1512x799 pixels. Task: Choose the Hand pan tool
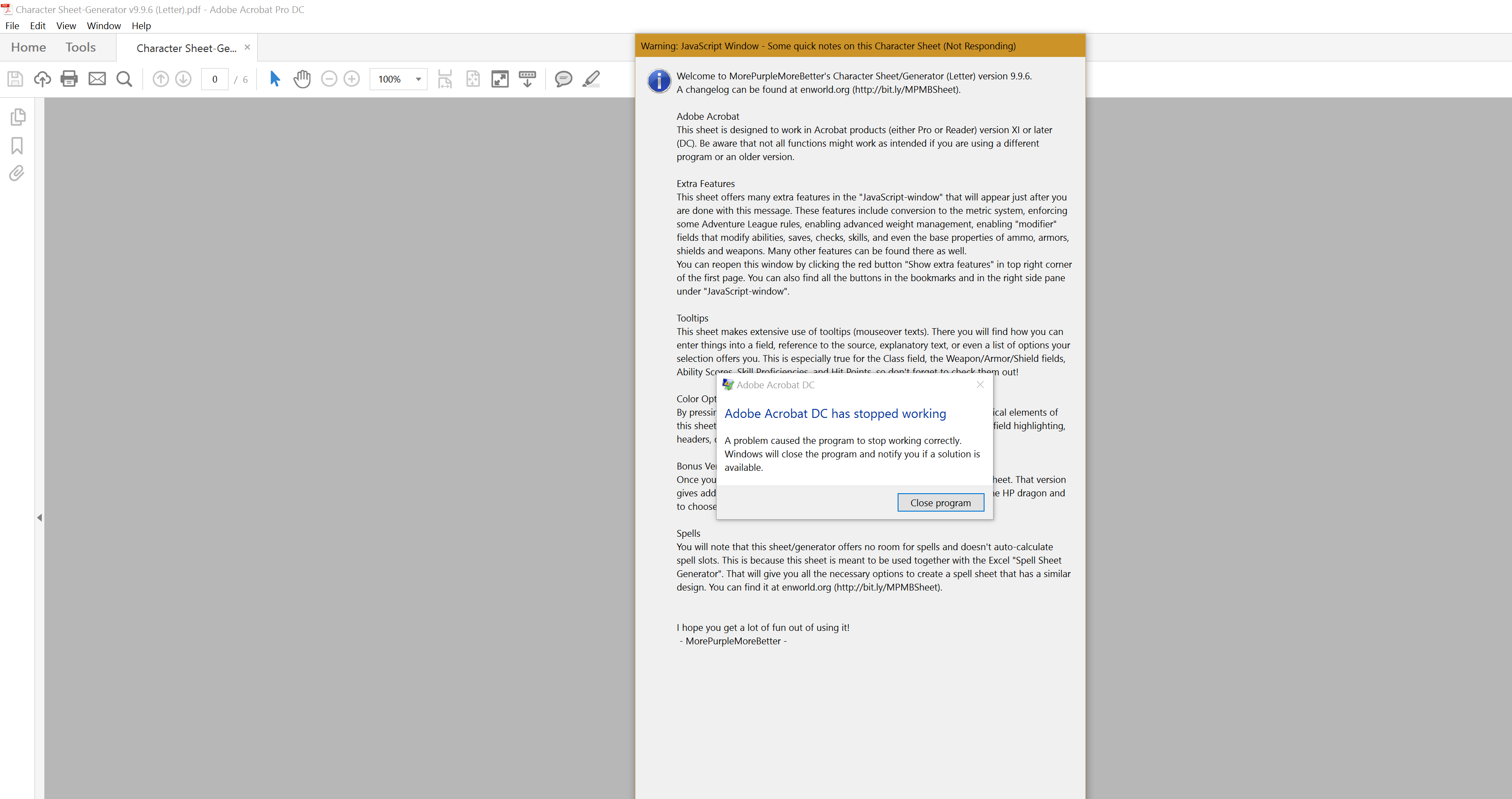[x=302, y=78]
